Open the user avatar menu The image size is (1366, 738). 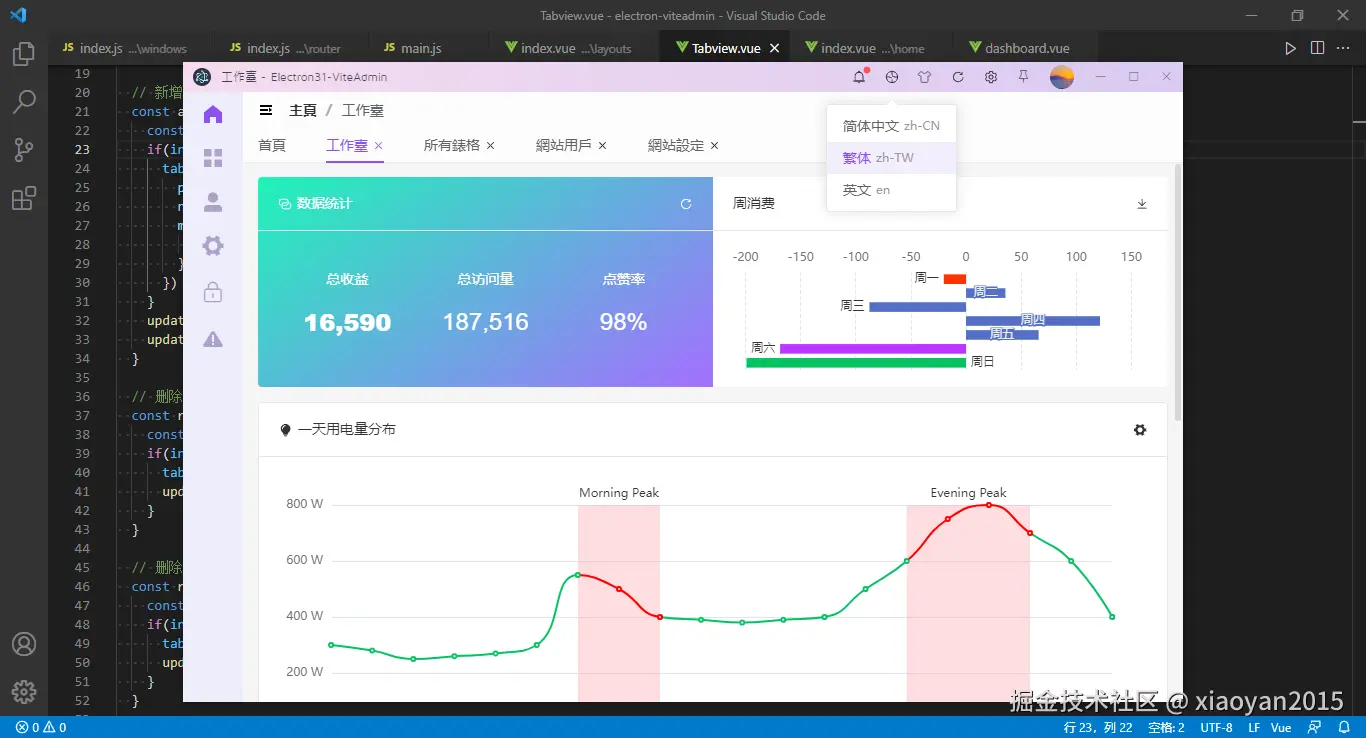[x=1062, y=77]
